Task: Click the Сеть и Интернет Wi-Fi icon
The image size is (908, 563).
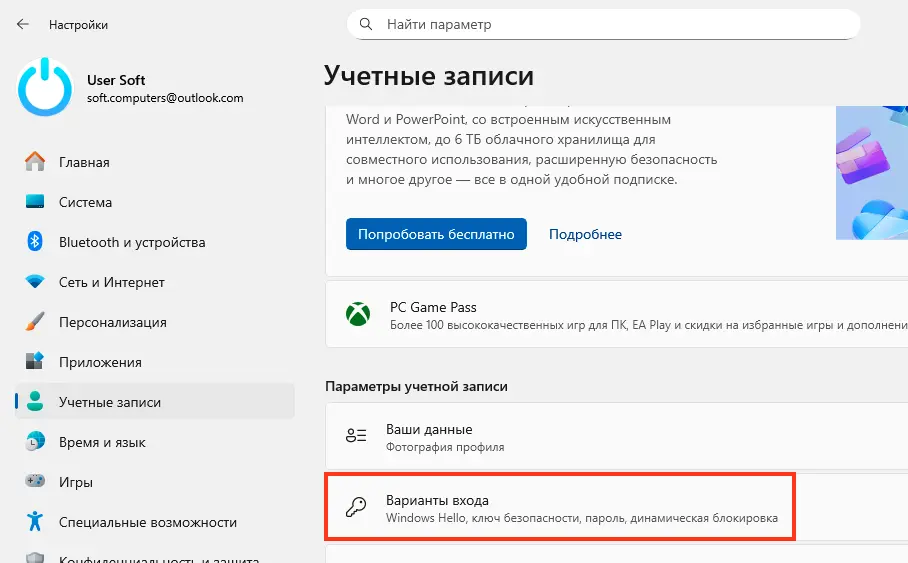Action: tap(35, 282)
